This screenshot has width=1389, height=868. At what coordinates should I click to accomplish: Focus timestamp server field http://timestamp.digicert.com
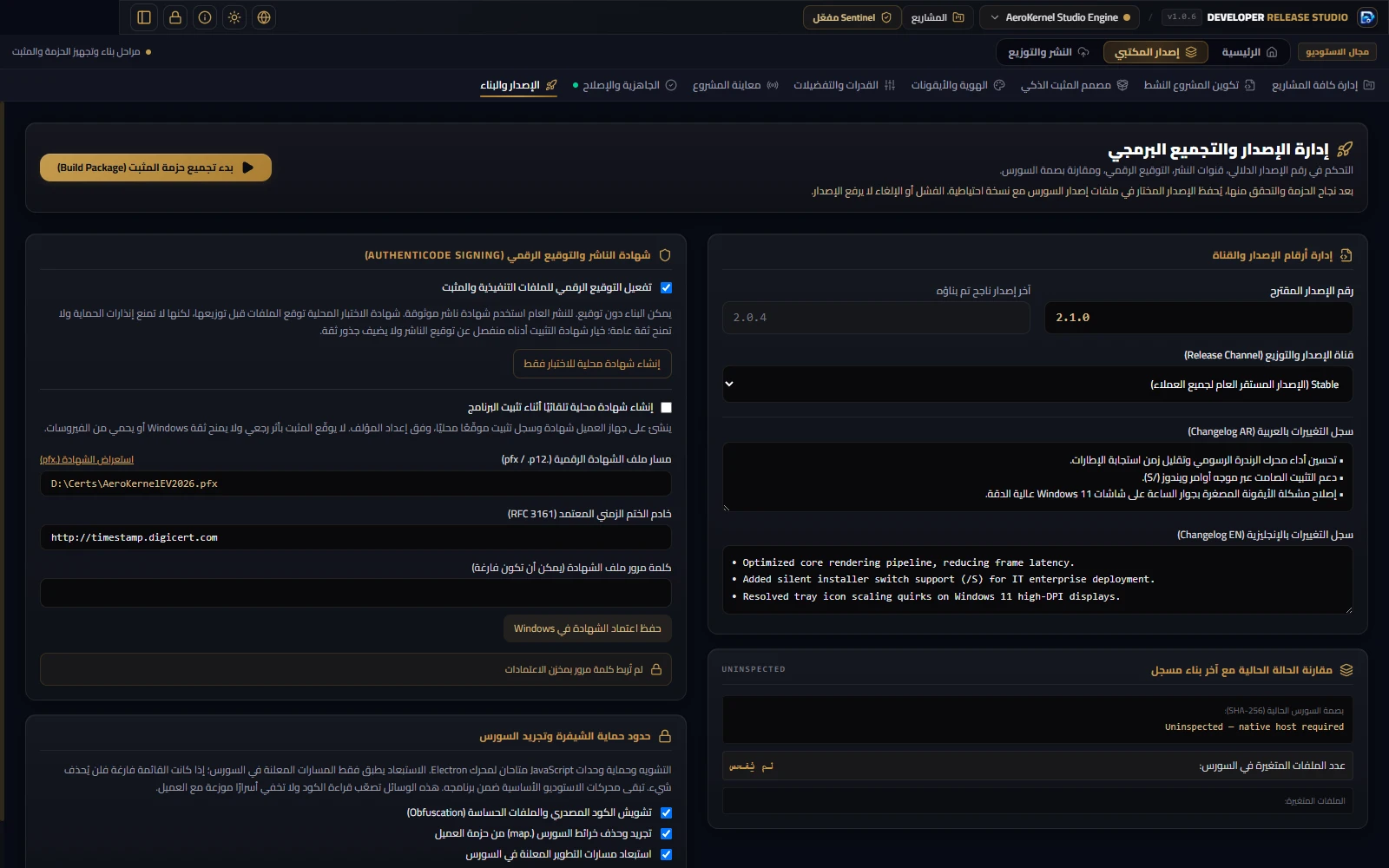355,537
